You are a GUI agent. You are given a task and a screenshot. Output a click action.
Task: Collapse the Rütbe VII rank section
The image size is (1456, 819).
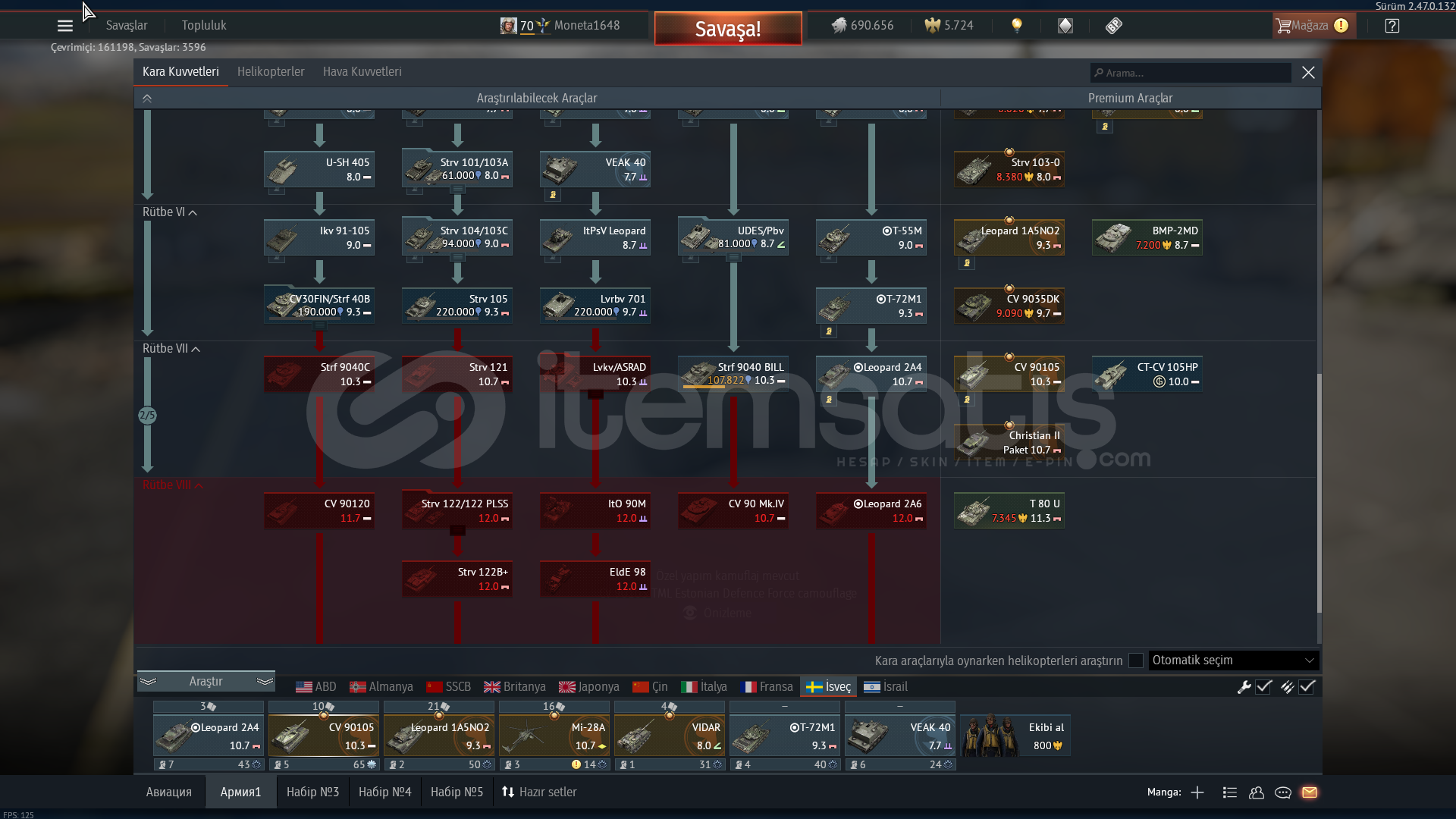196,350
